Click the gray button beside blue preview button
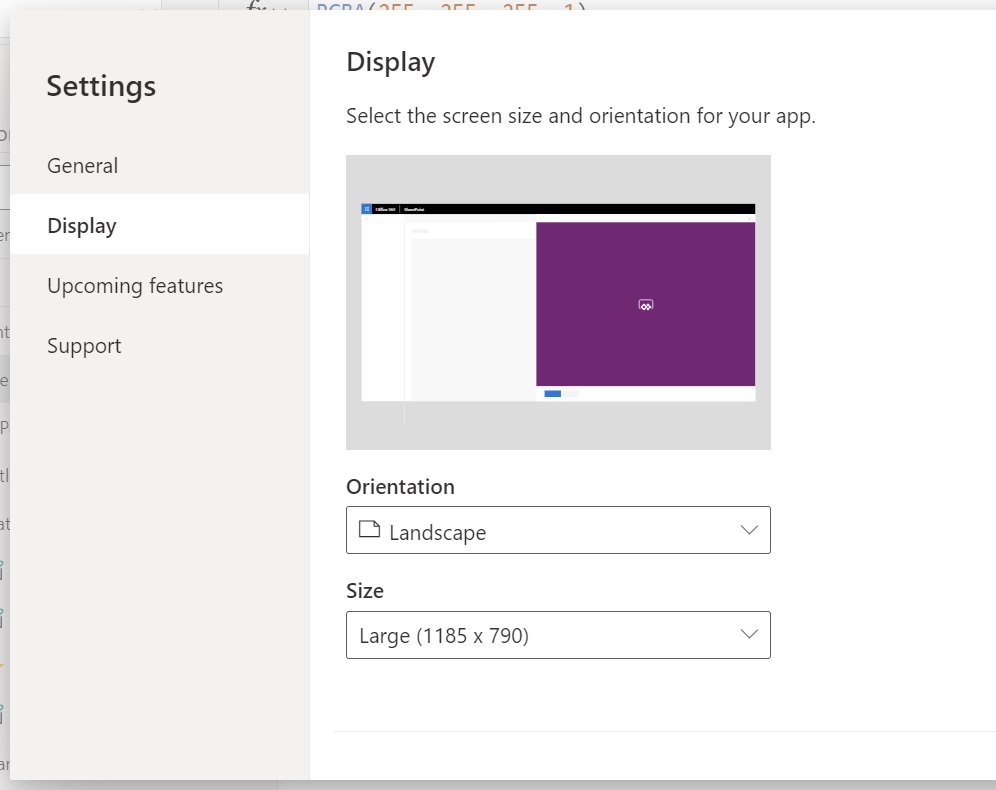The width and height of the screenshot is (996, 790). (570, 394)
